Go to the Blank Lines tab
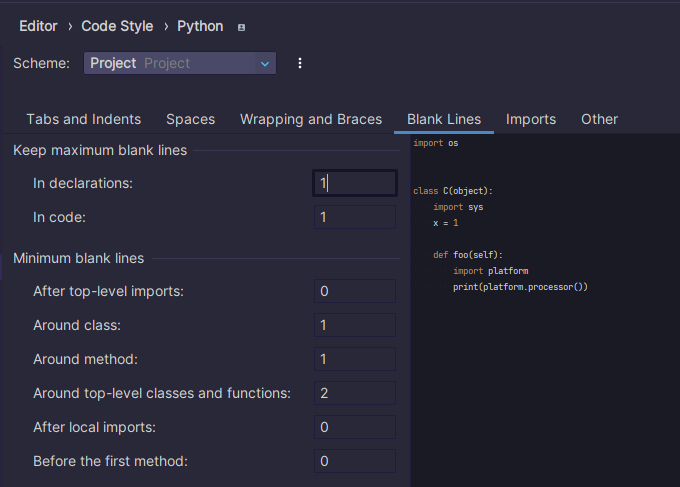This screenshot has height=487, width=680. [x=444, y=119]
